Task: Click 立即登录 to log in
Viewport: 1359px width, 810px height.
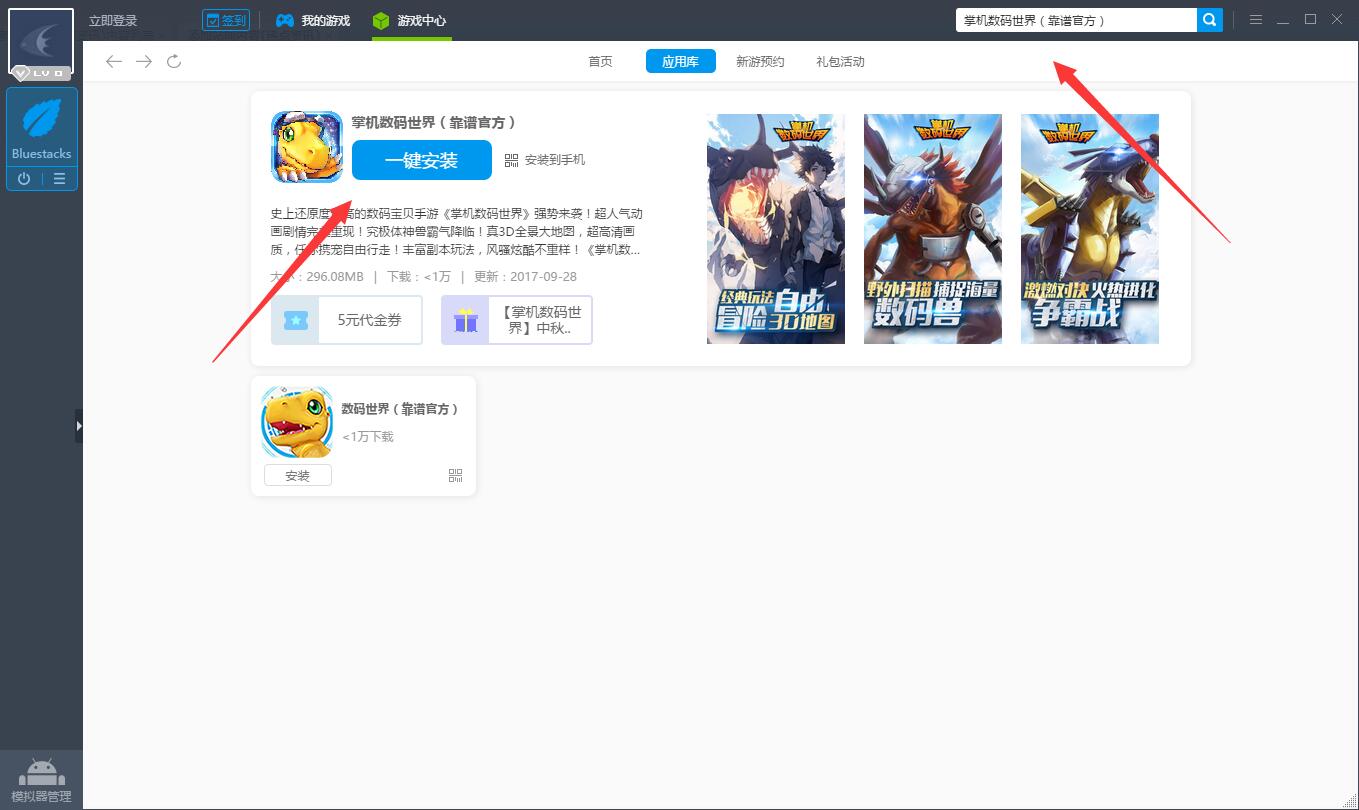Action: pyautogui.click(x=113, y=21)
